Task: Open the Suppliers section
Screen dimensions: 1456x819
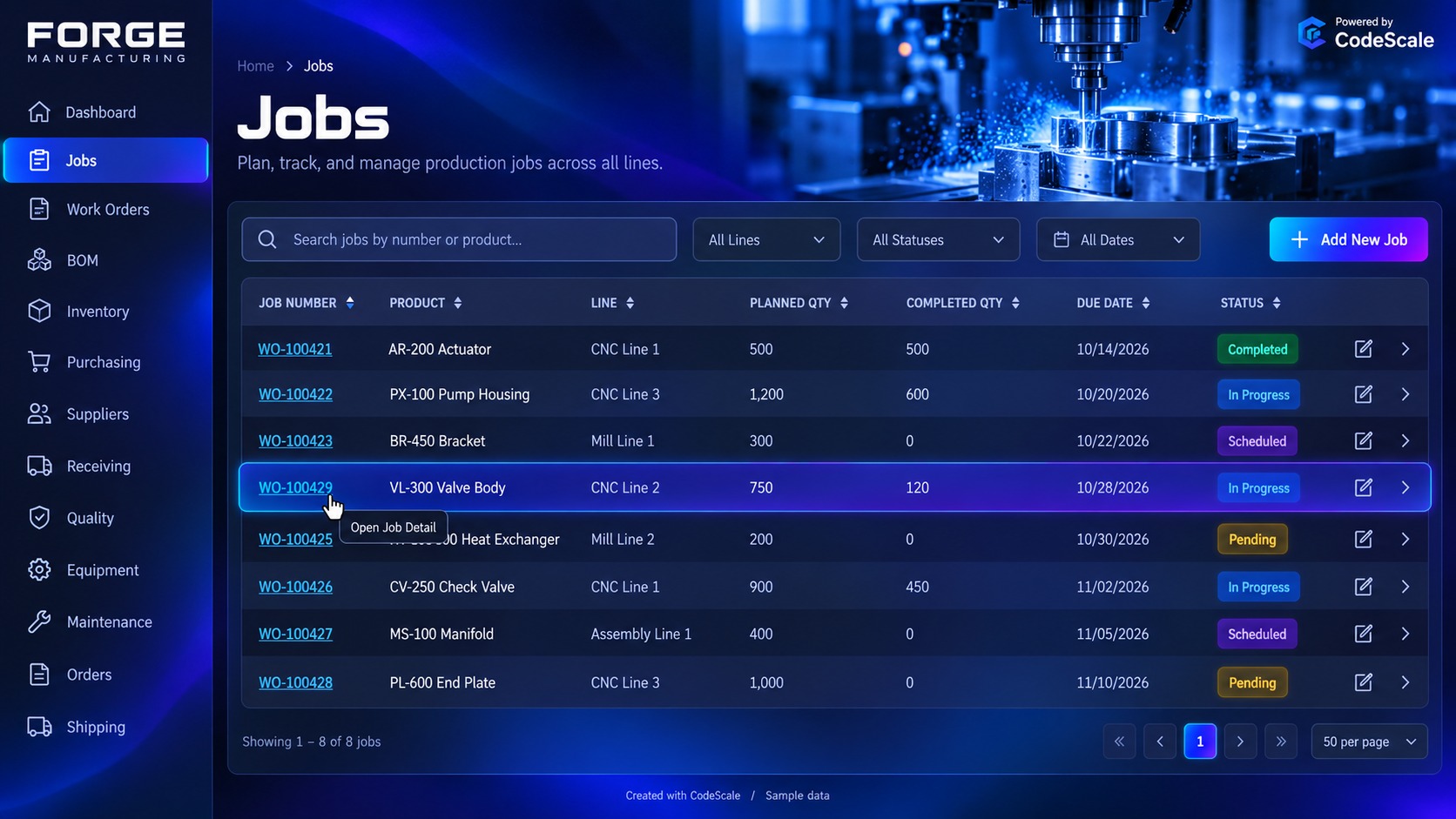Action: 106,414
